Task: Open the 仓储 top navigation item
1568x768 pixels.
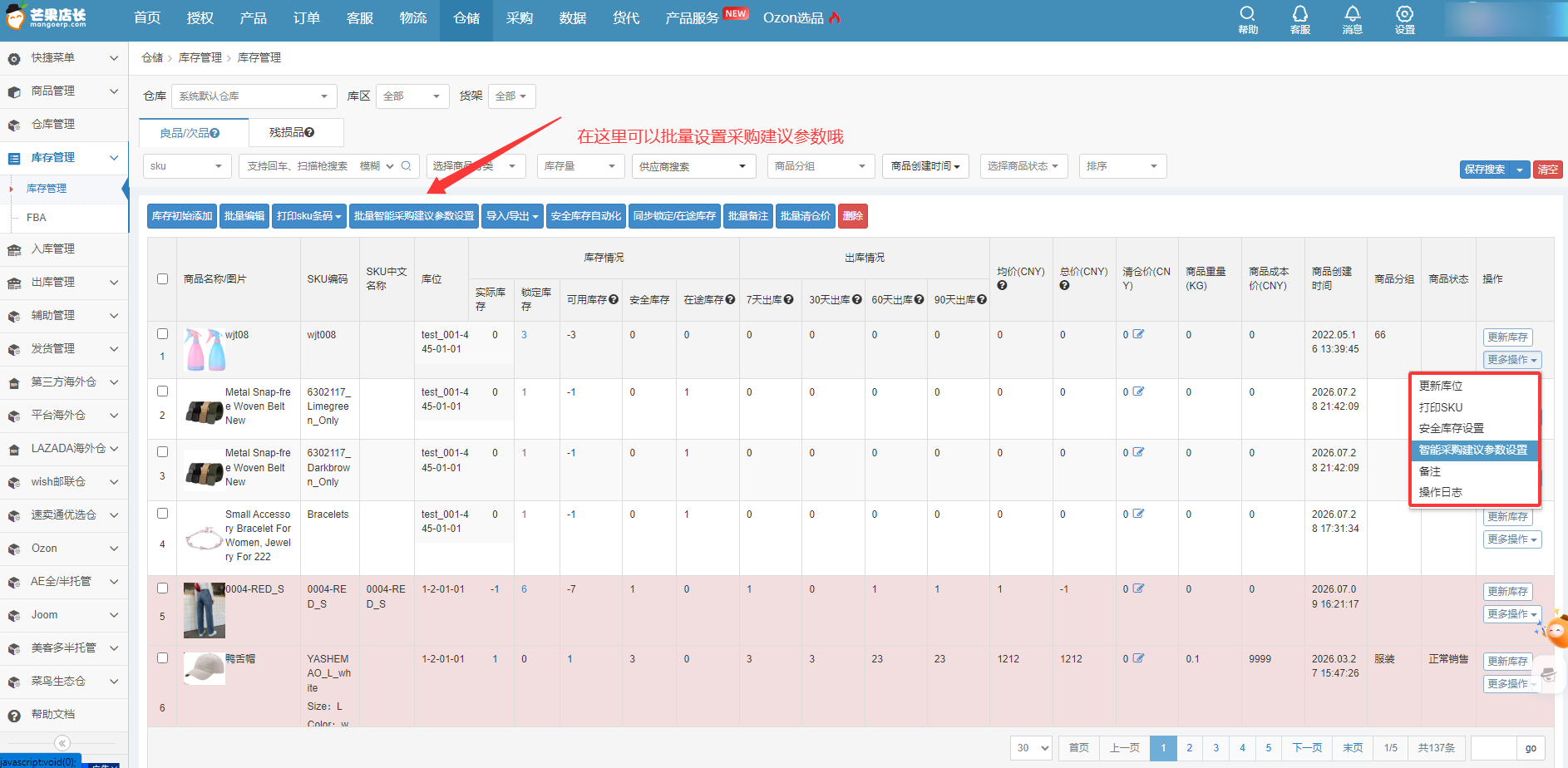Action: click(x=466, y=18)
